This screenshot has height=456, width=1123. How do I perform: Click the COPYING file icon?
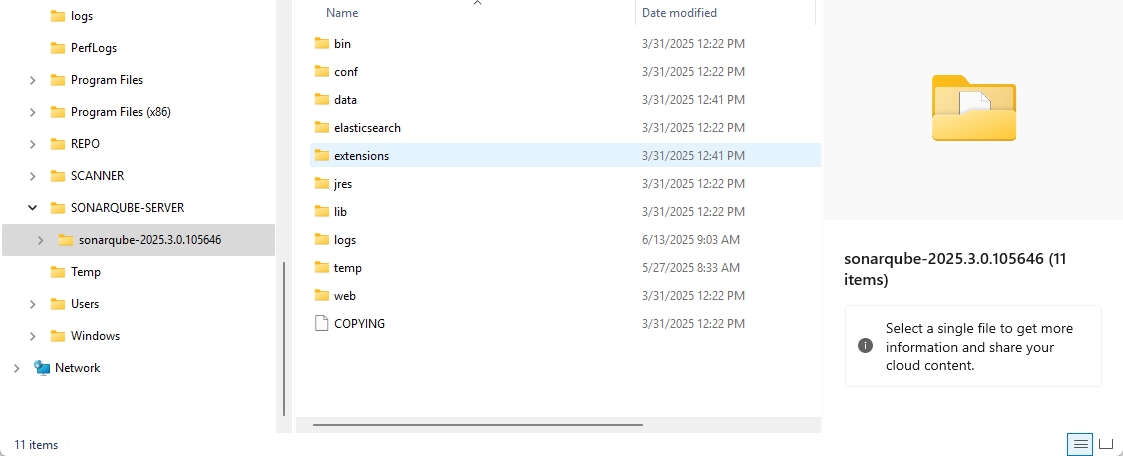point(321,324)
